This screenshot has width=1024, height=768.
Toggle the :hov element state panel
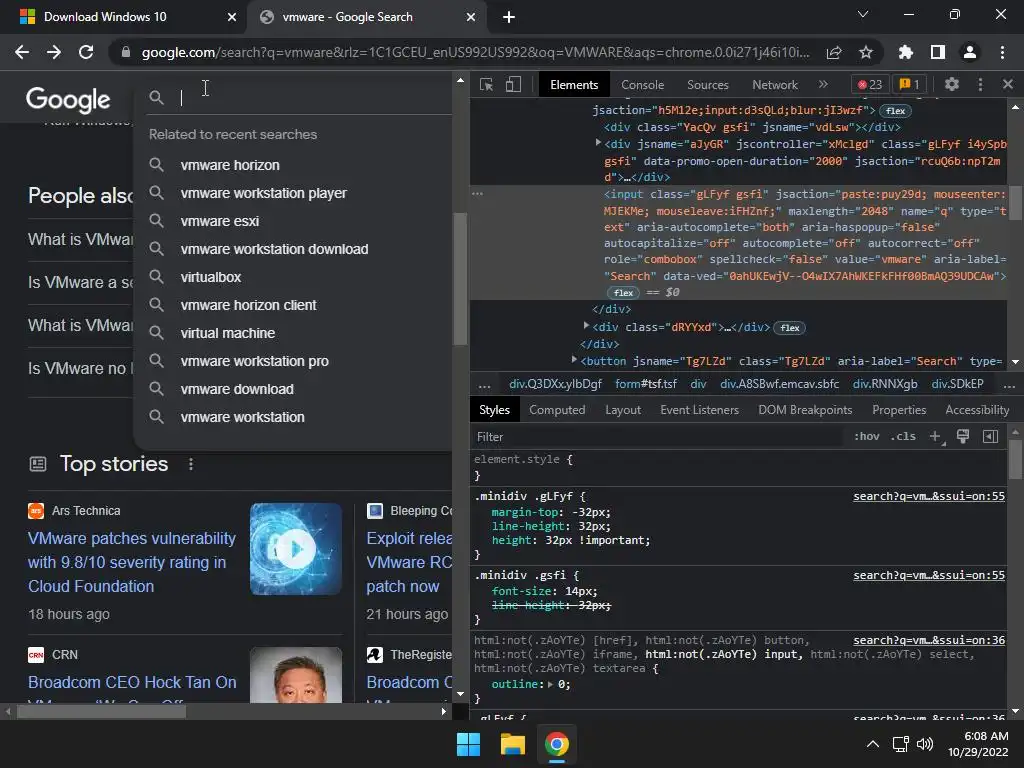(867, 436)
